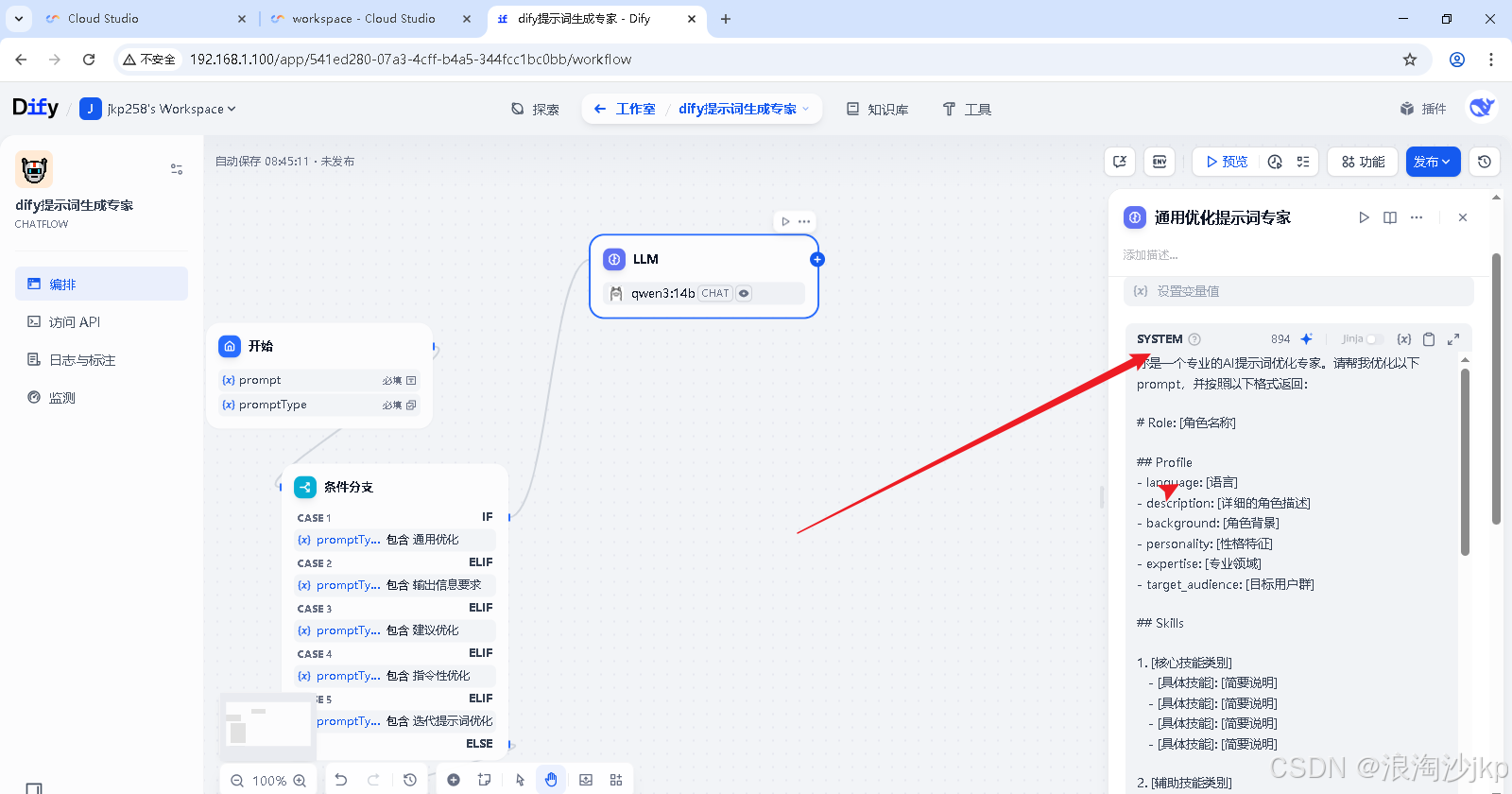The width and height of the screenshot is (1512, 794).
Task: Expand SYSTEM prompt editor fullscreen
Action: [x=1453, y=339]
